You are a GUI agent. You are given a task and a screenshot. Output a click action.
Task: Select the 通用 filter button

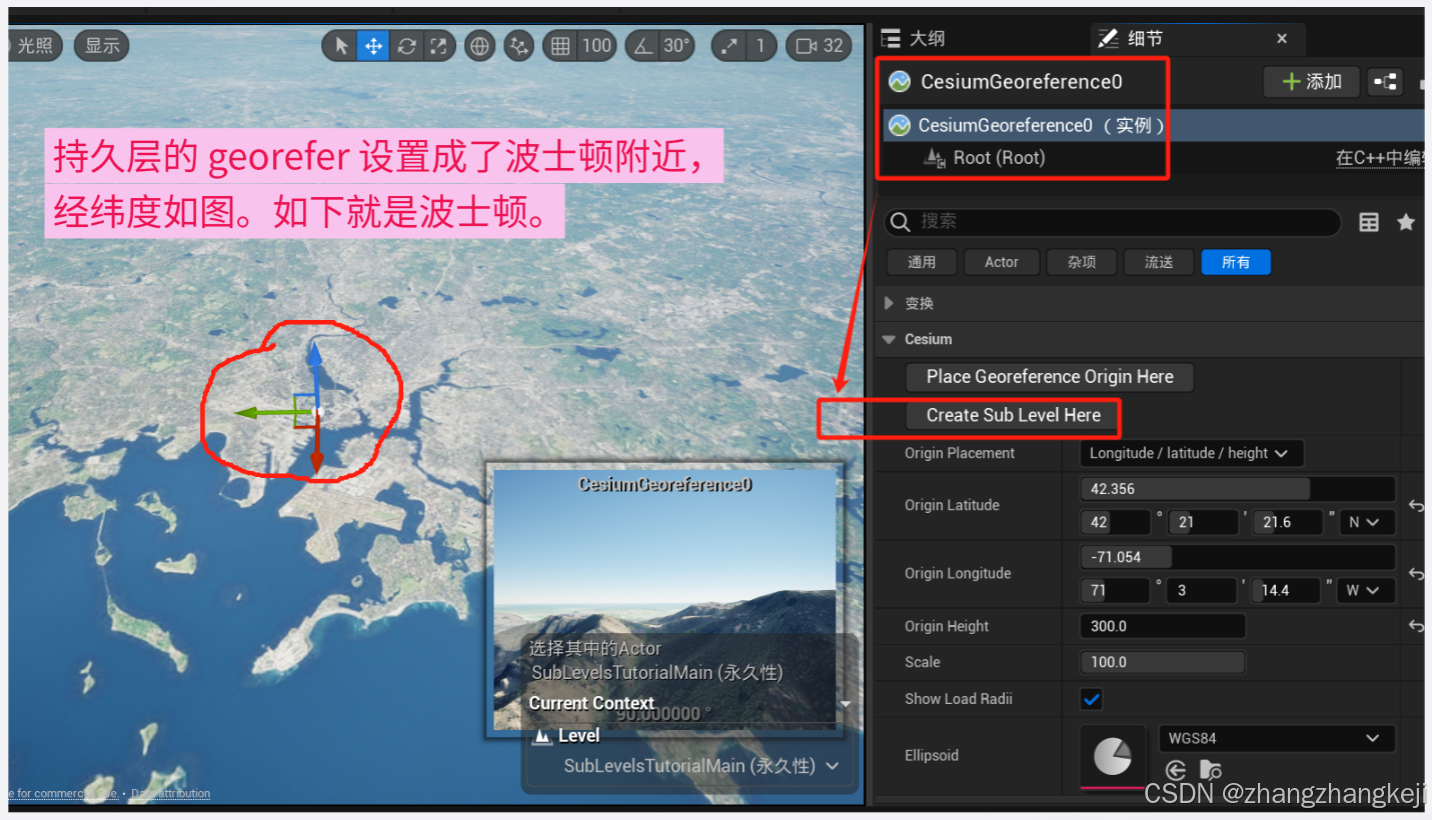click(921, 262)
